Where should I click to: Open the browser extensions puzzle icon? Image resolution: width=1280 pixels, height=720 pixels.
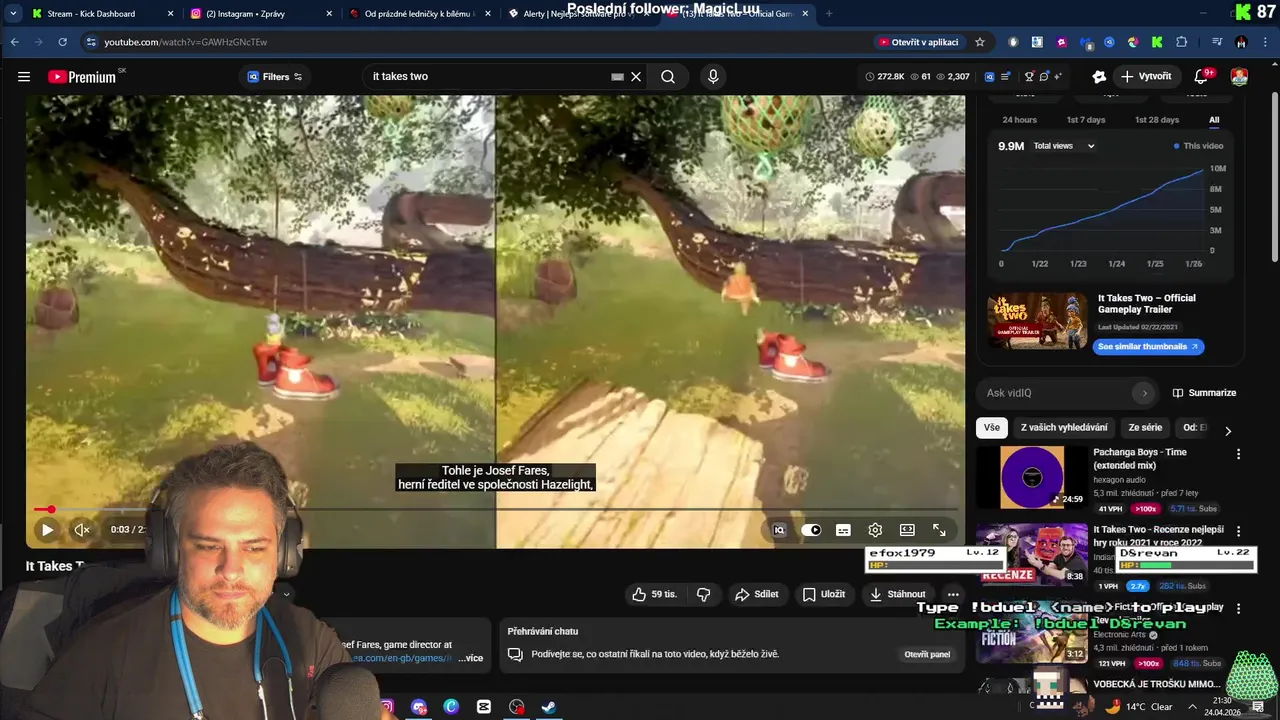(x=1181, y=42)
